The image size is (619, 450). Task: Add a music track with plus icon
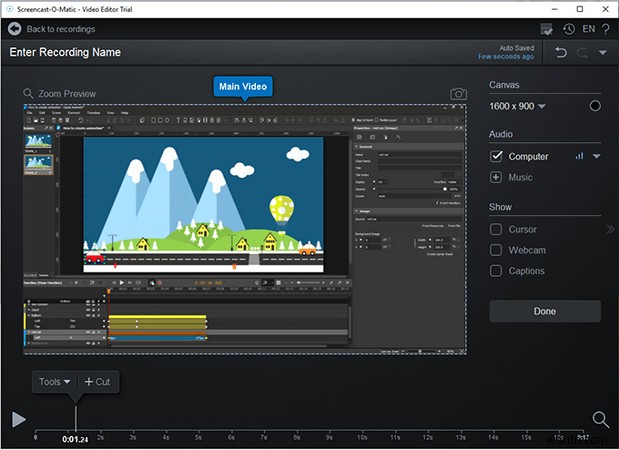pyautogui.click(x=496, y=177)
